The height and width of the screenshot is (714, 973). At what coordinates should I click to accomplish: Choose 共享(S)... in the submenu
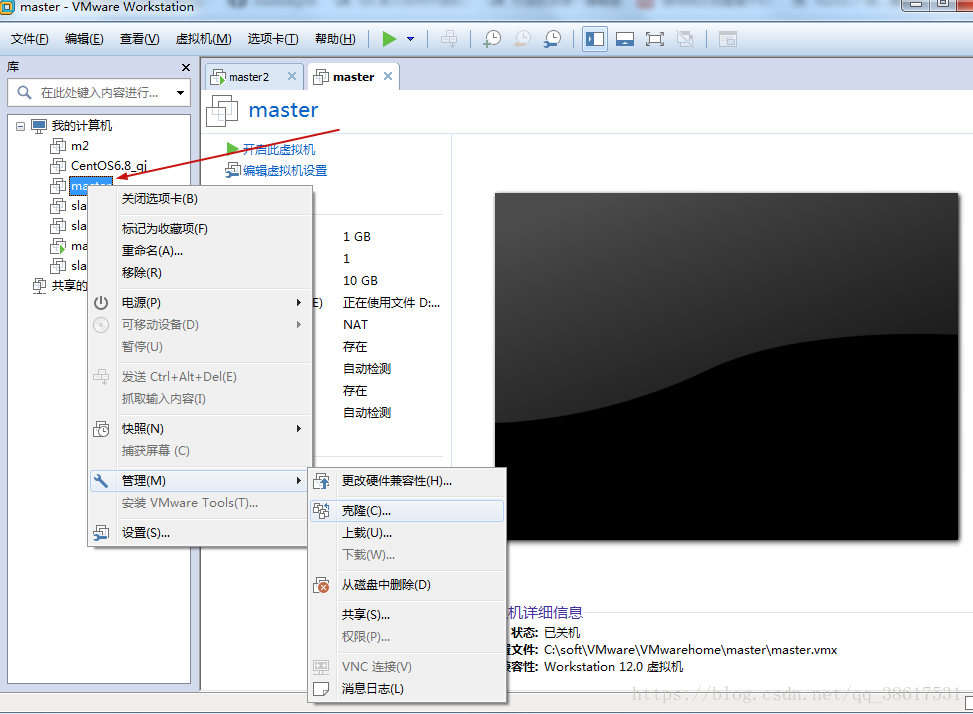407,615
